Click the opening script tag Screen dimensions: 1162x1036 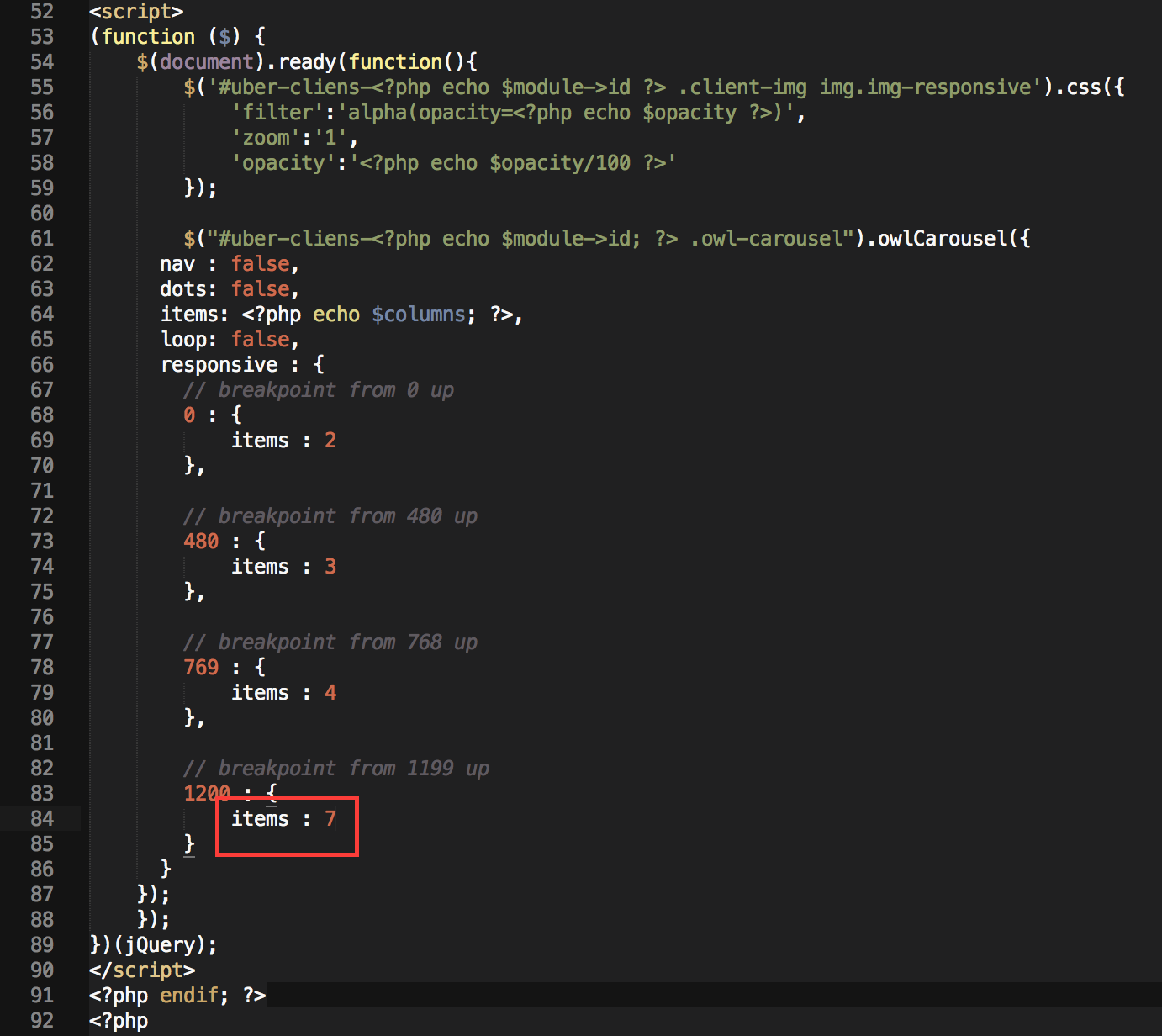(136, 12)
